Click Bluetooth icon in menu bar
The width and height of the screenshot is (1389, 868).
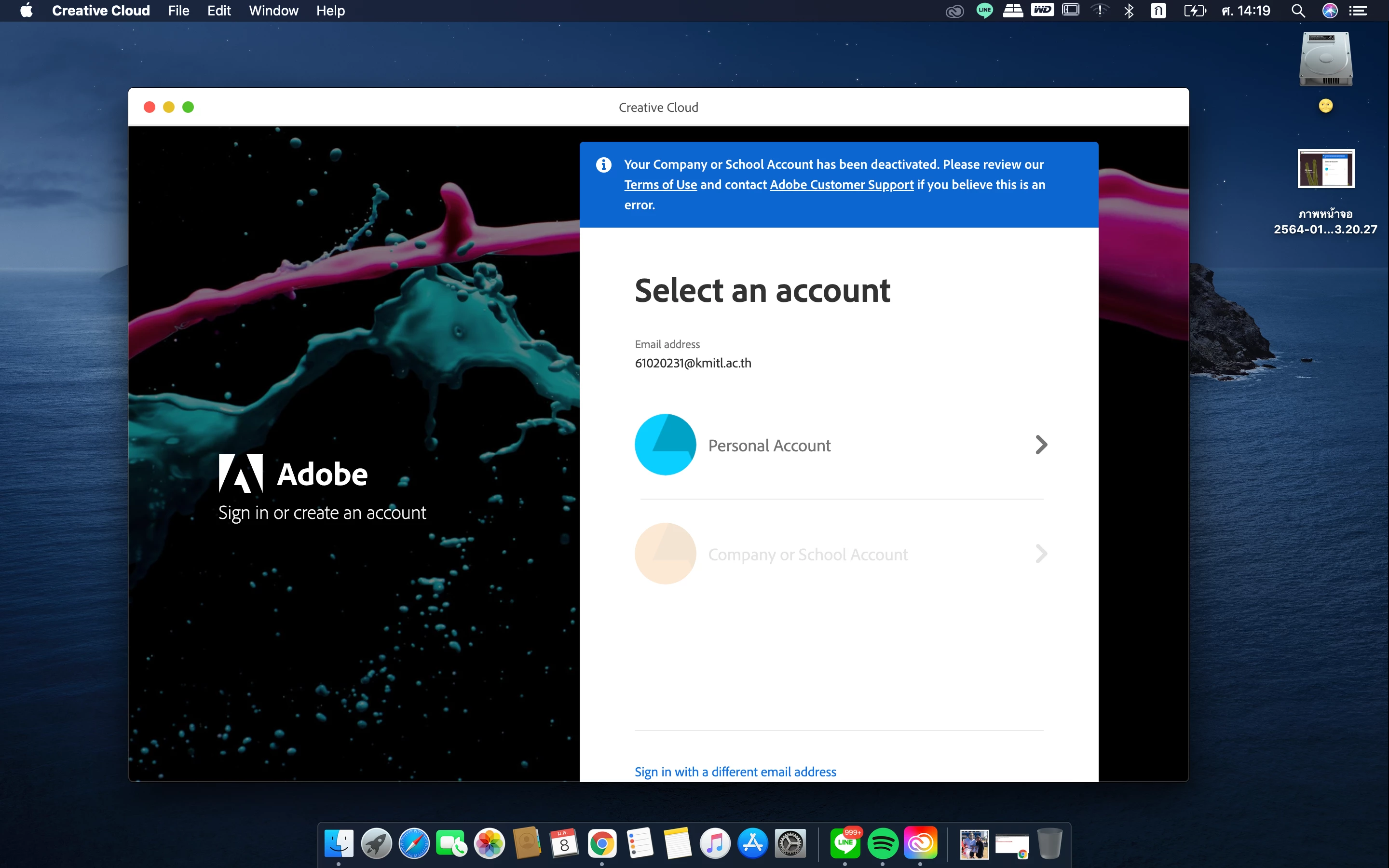coord(1129,11)
